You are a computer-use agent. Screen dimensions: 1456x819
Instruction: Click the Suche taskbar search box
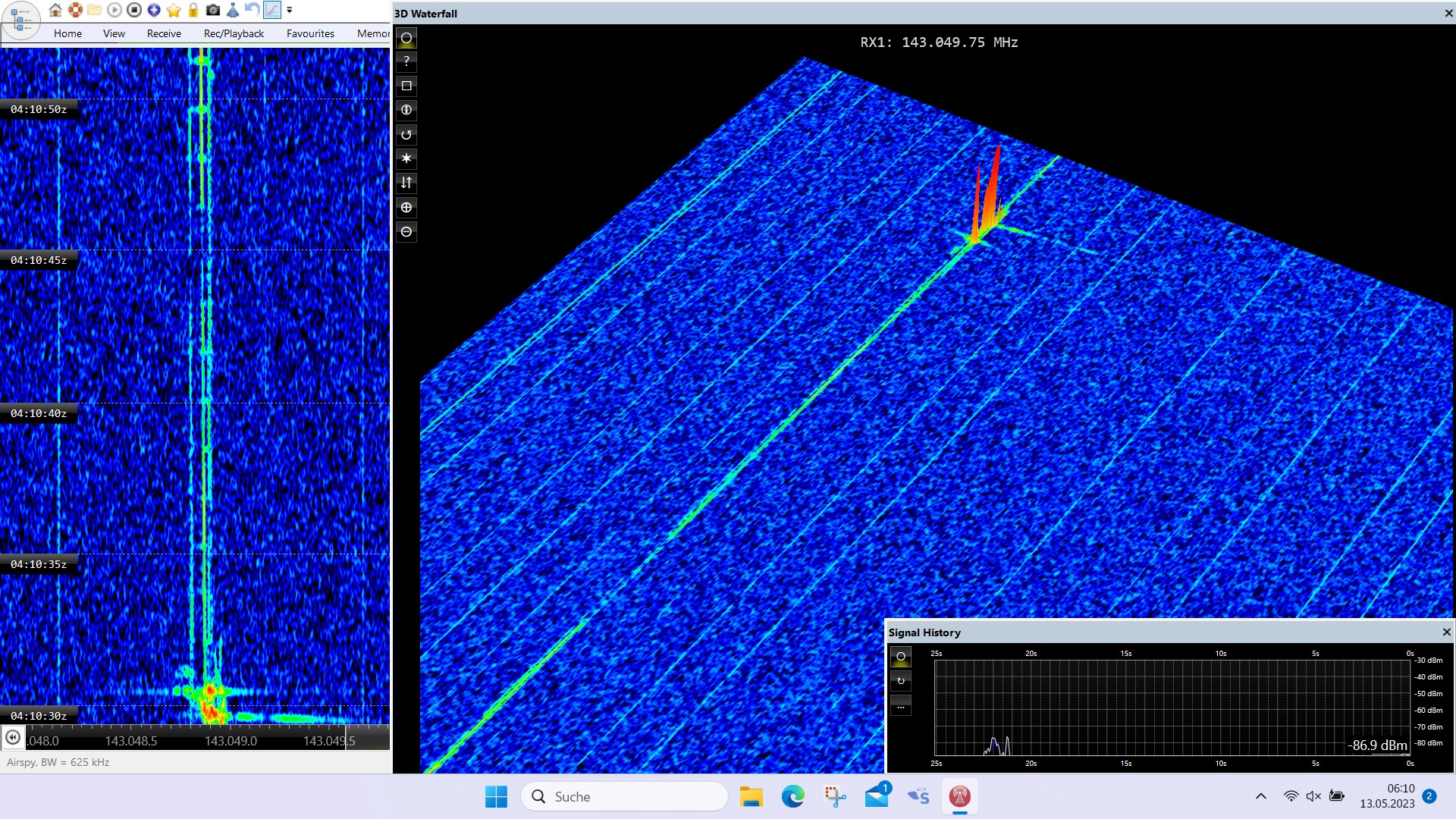[624, 796]
